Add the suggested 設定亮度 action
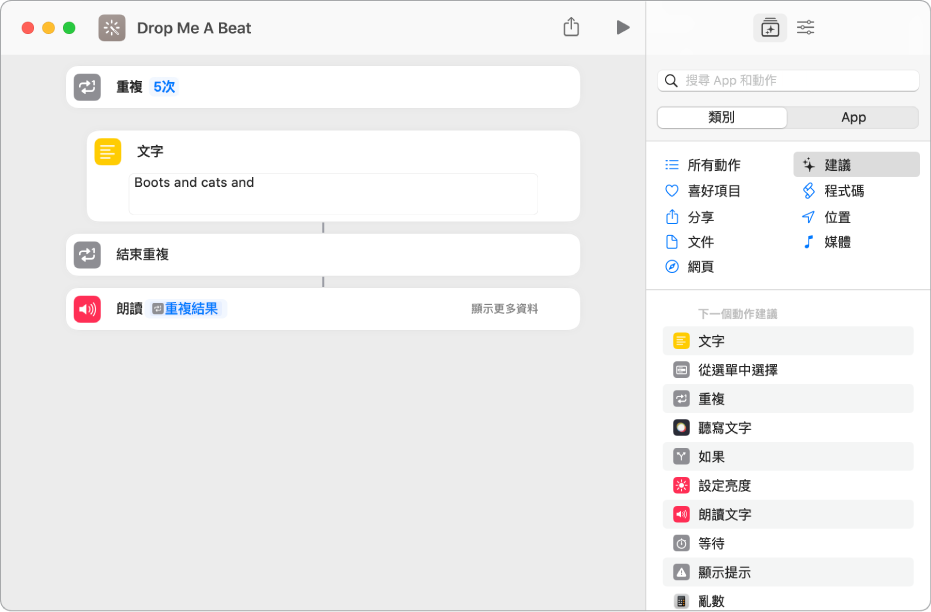931x612 pixels. 788,486
